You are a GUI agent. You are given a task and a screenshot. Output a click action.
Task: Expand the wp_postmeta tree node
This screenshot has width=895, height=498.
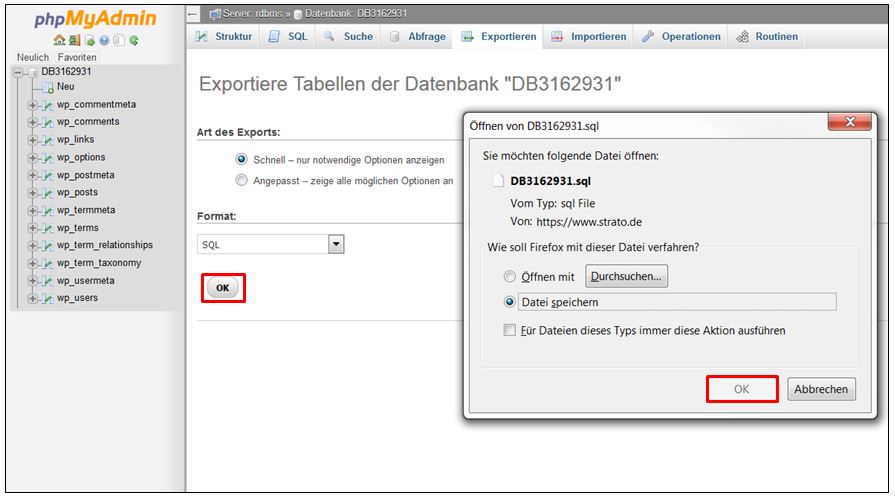pos(33,175)
